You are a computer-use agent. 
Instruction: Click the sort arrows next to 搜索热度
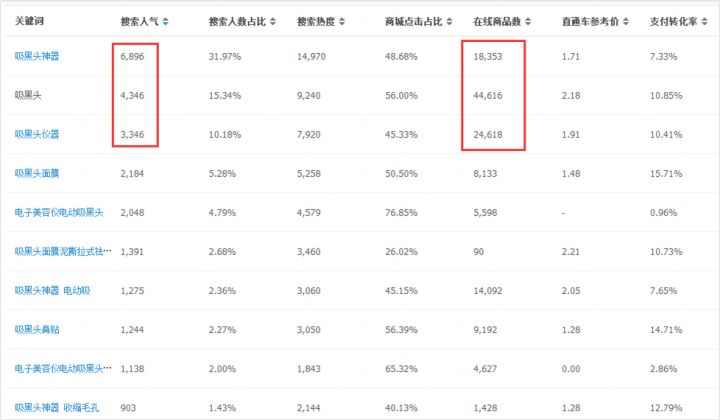[343, 21]
